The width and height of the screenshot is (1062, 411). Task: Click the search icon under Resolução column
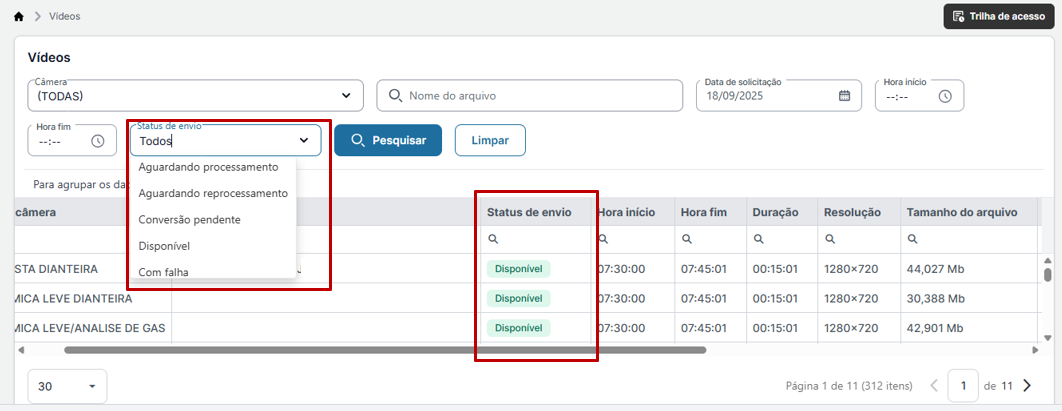[830, 239]
